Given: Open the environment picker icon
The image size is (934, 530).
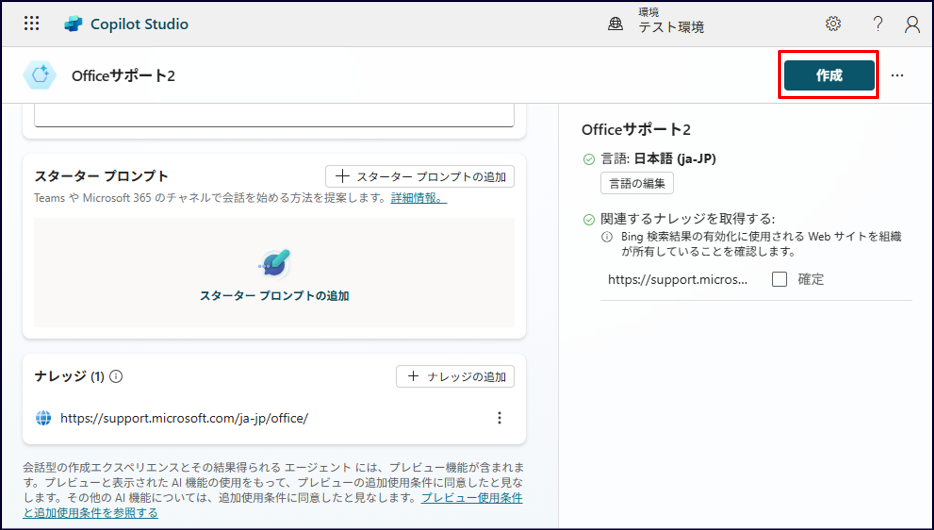Looking at the screenshot, I should coord(615,23).
